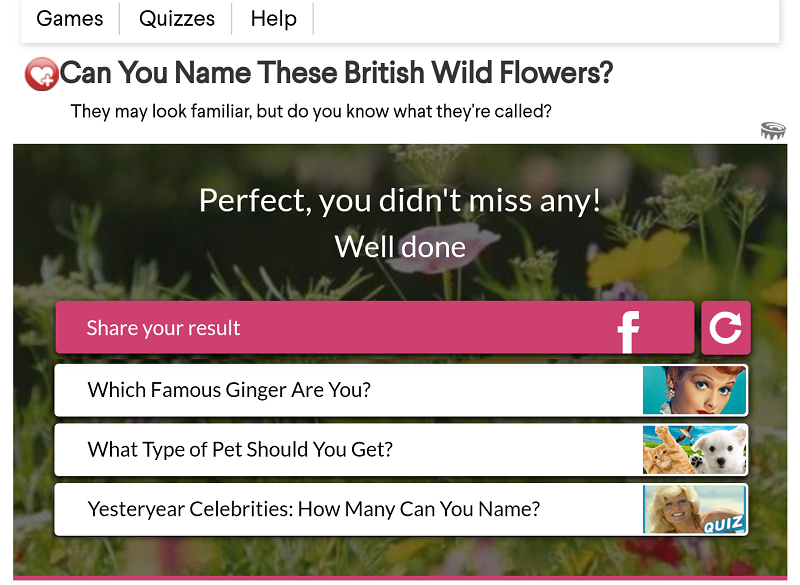Open the Help menu
This screenshot has height=585, width=800.
(x=272, y=18)
